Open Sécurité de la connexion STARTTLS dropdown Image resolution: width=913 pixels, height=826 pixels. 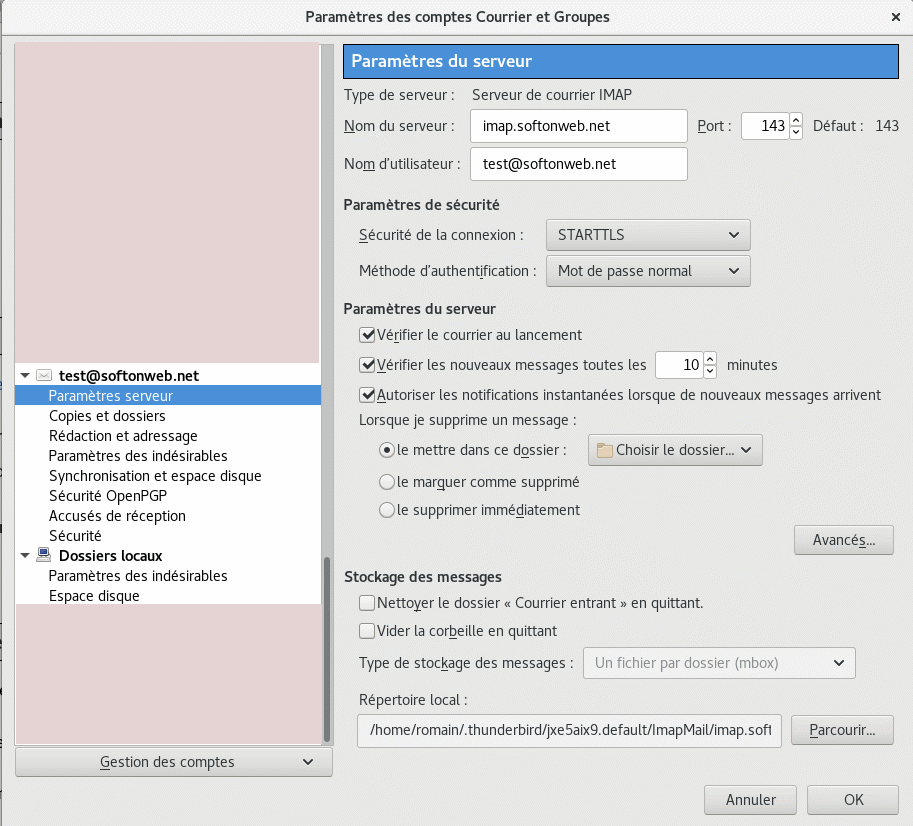(x=647, y=235)
